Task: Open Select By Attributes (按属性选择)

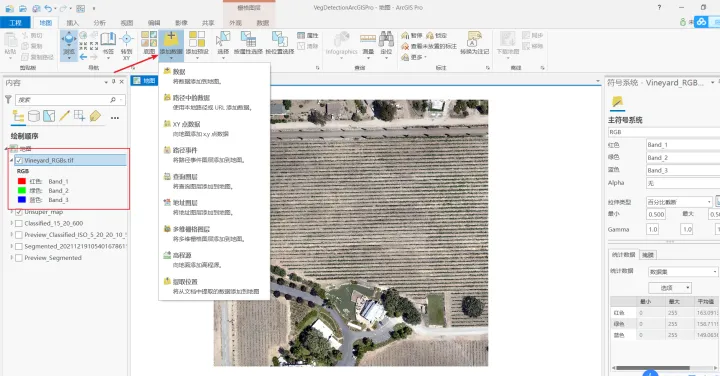Action: [x=248, y=43]
